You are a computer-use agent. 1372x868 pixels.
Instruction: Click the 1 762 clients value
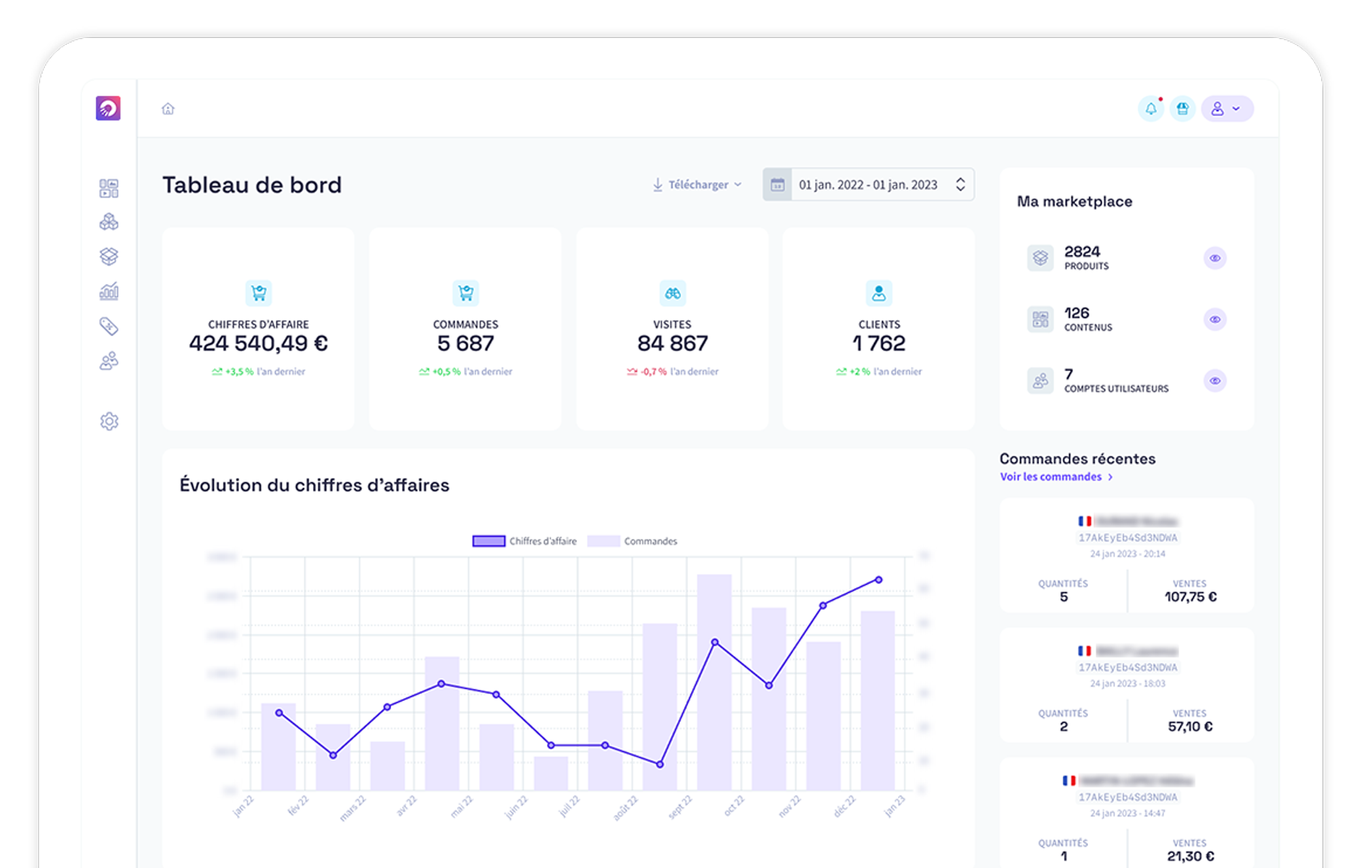[x=879, y=344]
